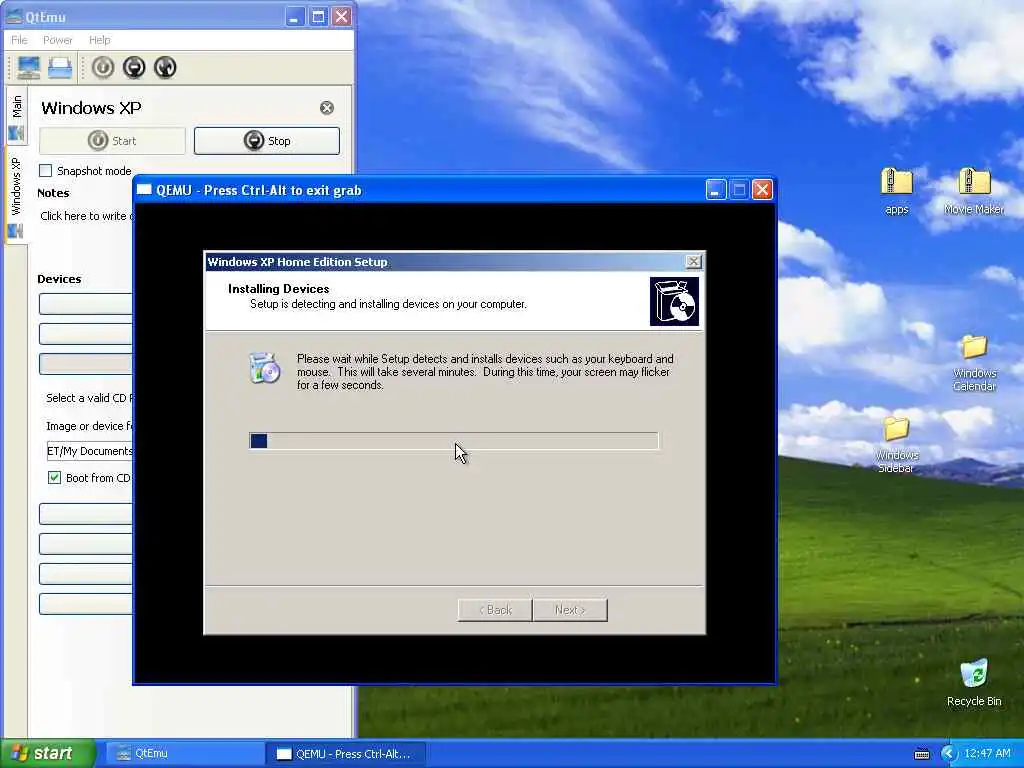Click the restart icon in QtEmu toolbar
Image resolution: width=1024 pixels, height=768 pixels.
click(165, 67)
